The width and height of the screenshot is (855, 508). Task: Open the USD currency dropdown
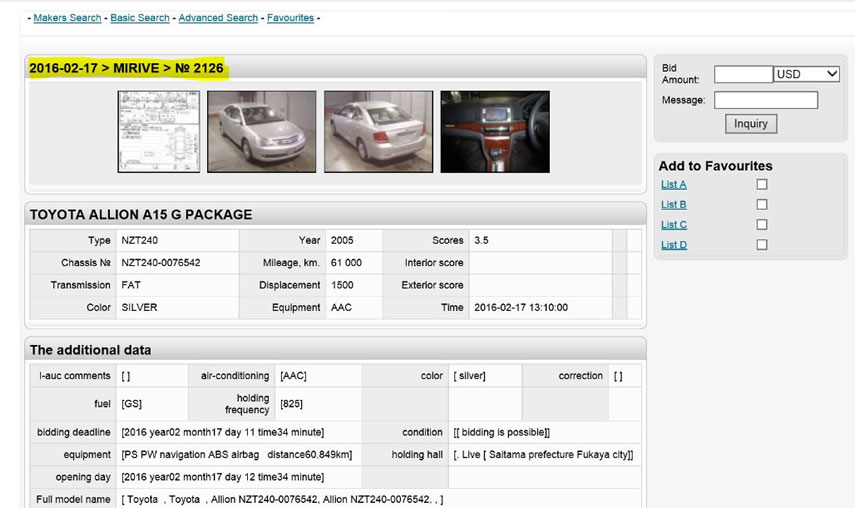[807, 74]
